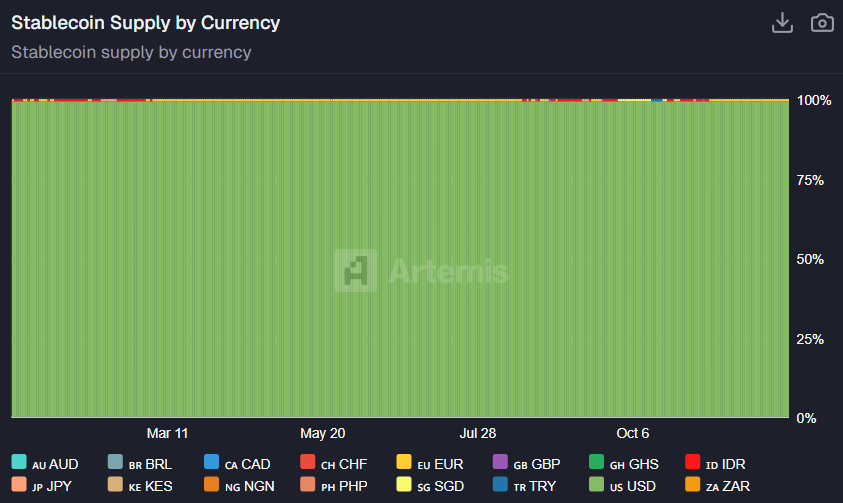Click the GBP purple legend swatch

tap(501, 463)
